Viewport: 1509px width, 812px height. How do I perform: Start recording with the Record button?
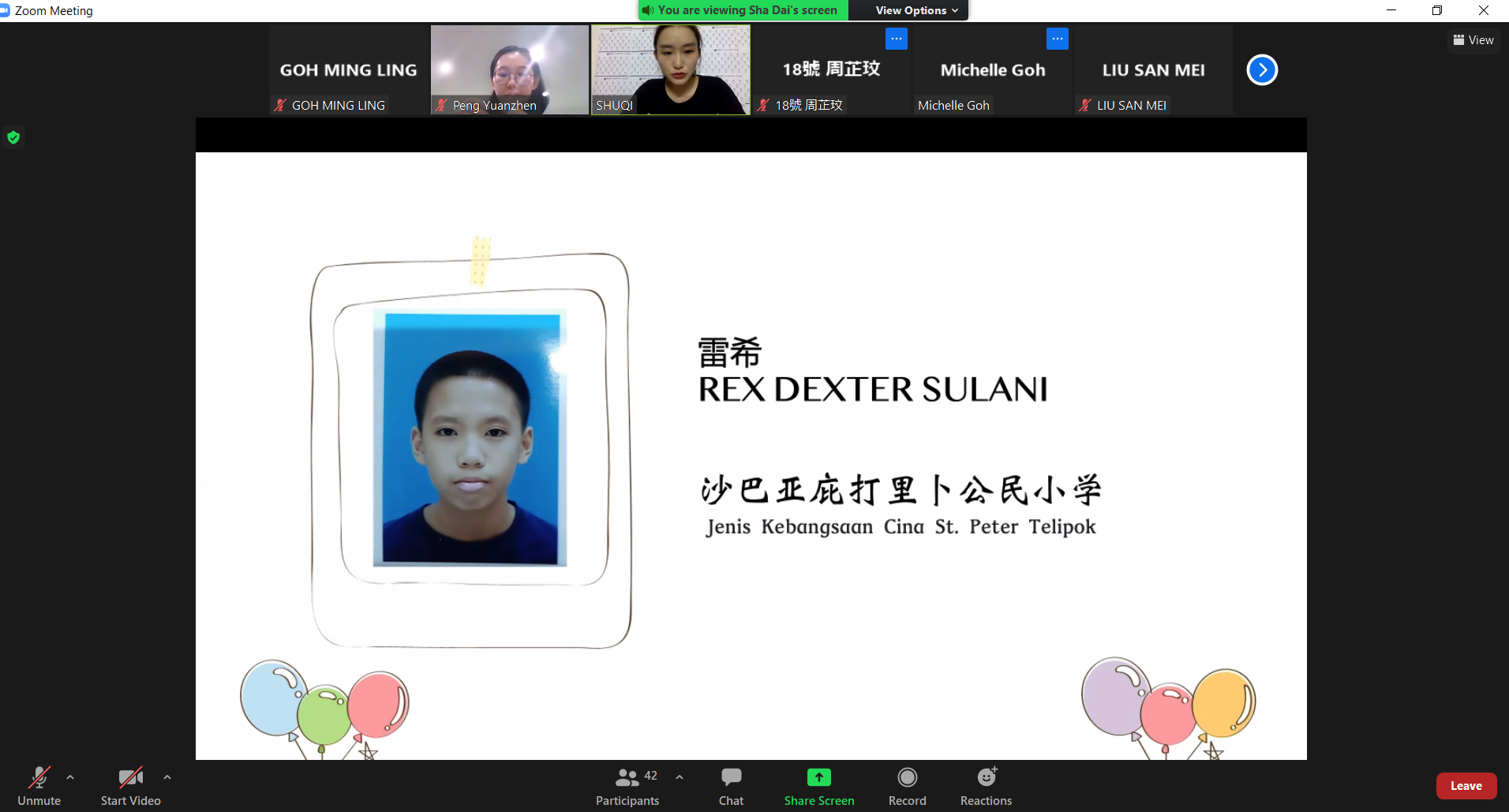908,786
